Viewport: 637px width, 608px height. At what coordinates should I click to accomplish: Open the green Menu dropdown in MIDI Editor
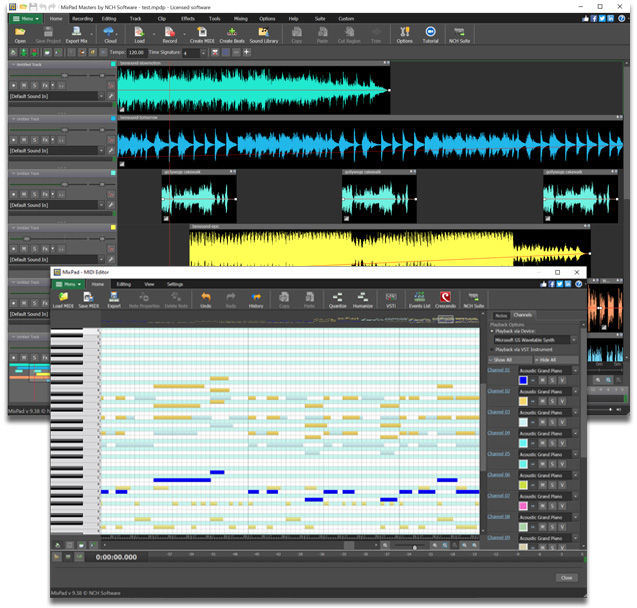(x=68, y=284)
